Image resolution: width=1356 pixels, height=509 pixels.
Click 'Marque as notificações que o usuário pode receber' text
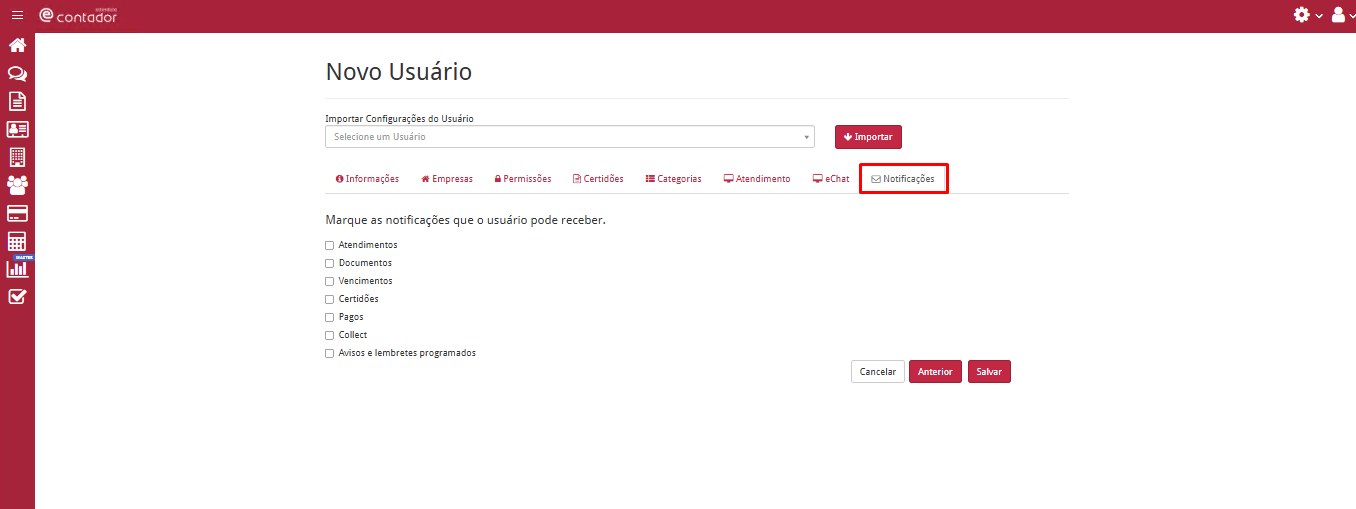click(x=466, y=220)
